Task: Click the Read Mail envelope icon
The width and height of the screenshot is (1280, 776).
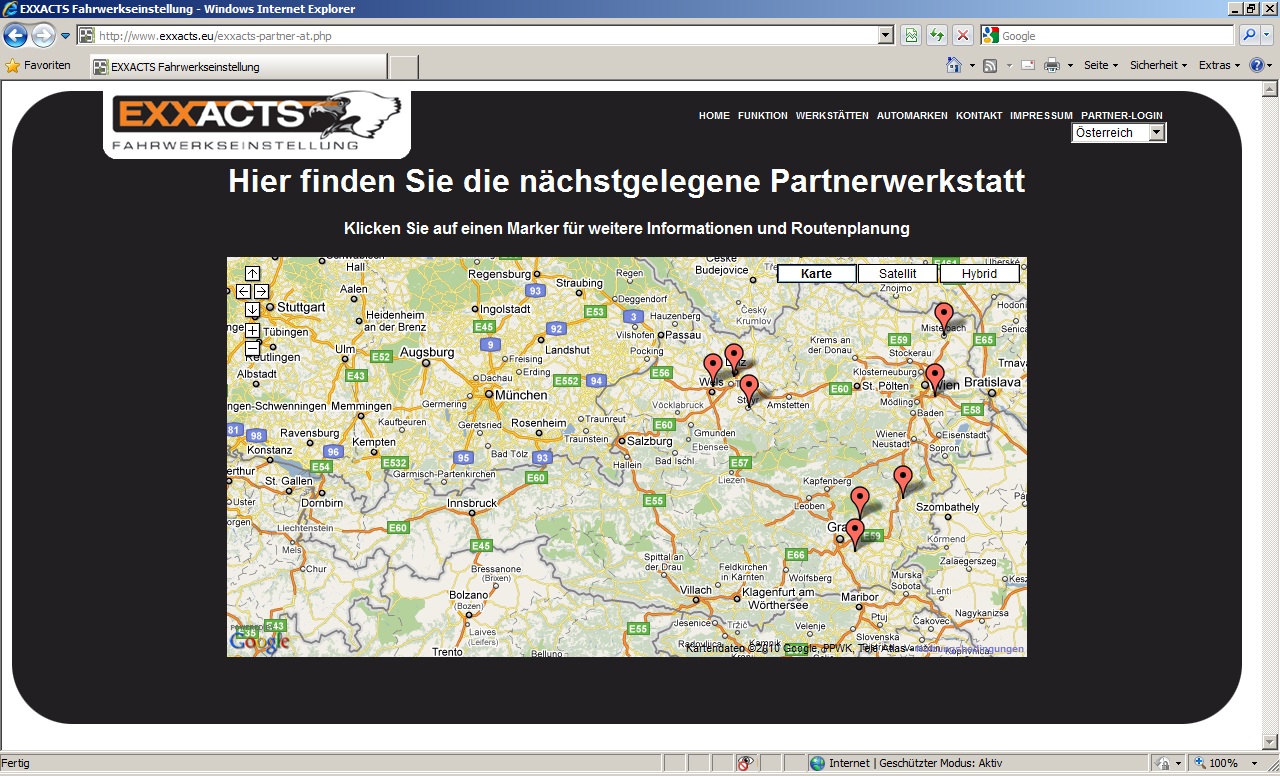Action: click(1027, 66)
